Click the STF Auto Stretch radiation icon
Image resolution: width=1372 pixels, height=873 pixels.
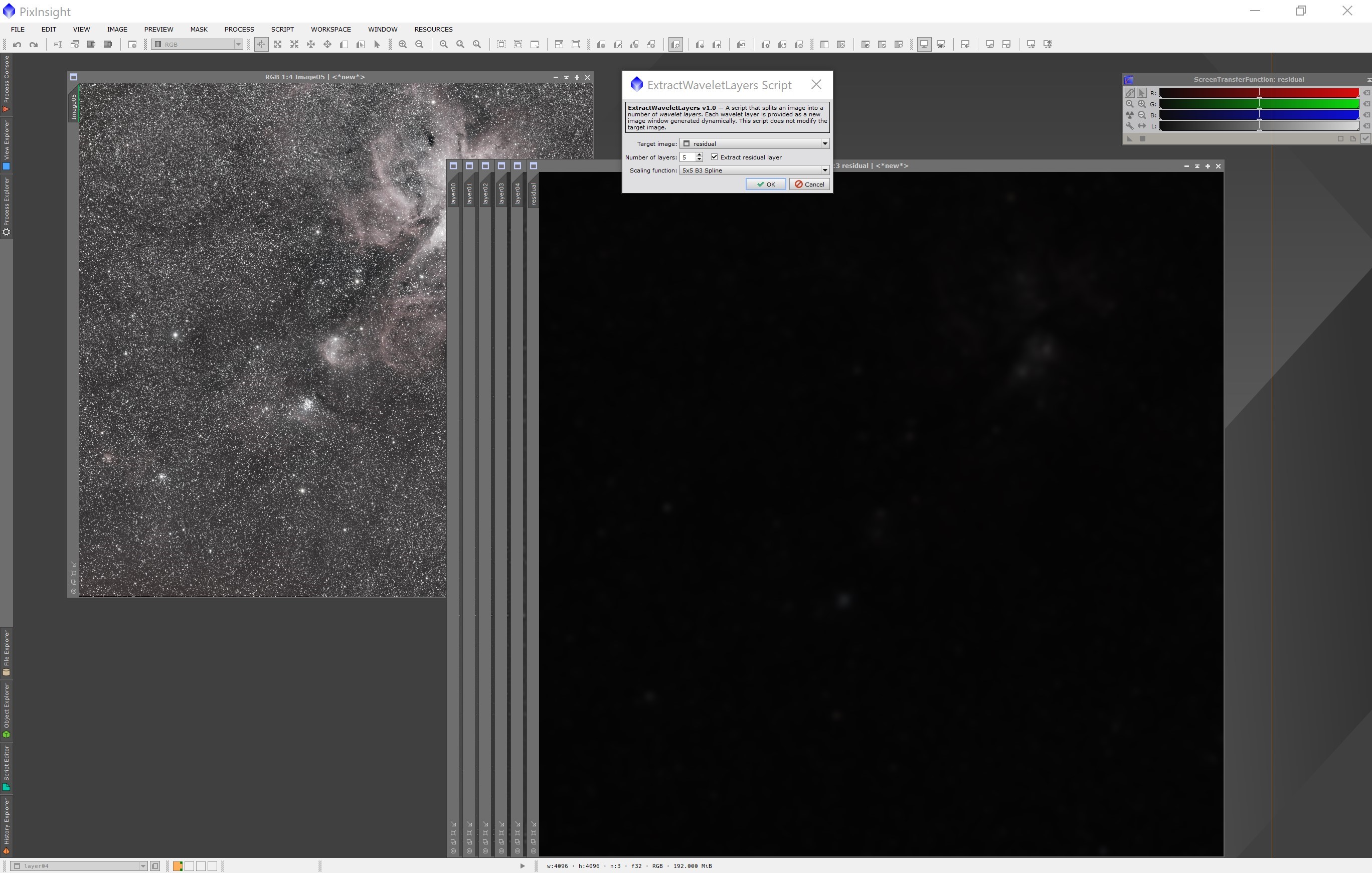(1129, 115)
